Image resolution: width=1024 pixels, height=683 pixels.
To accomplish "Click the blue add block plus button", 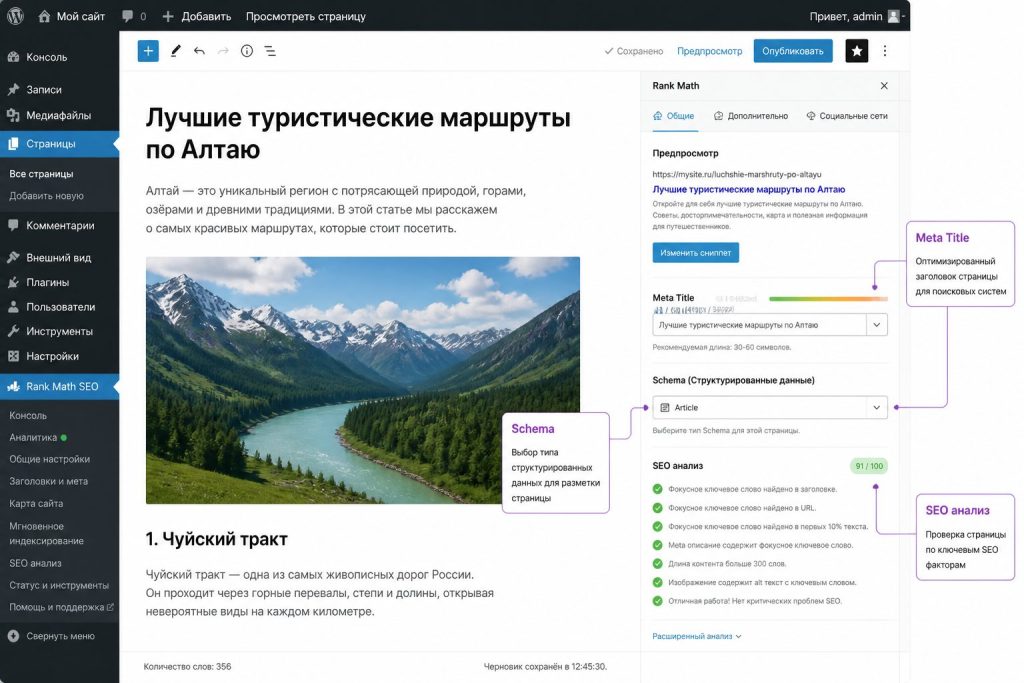I will 148,51.
